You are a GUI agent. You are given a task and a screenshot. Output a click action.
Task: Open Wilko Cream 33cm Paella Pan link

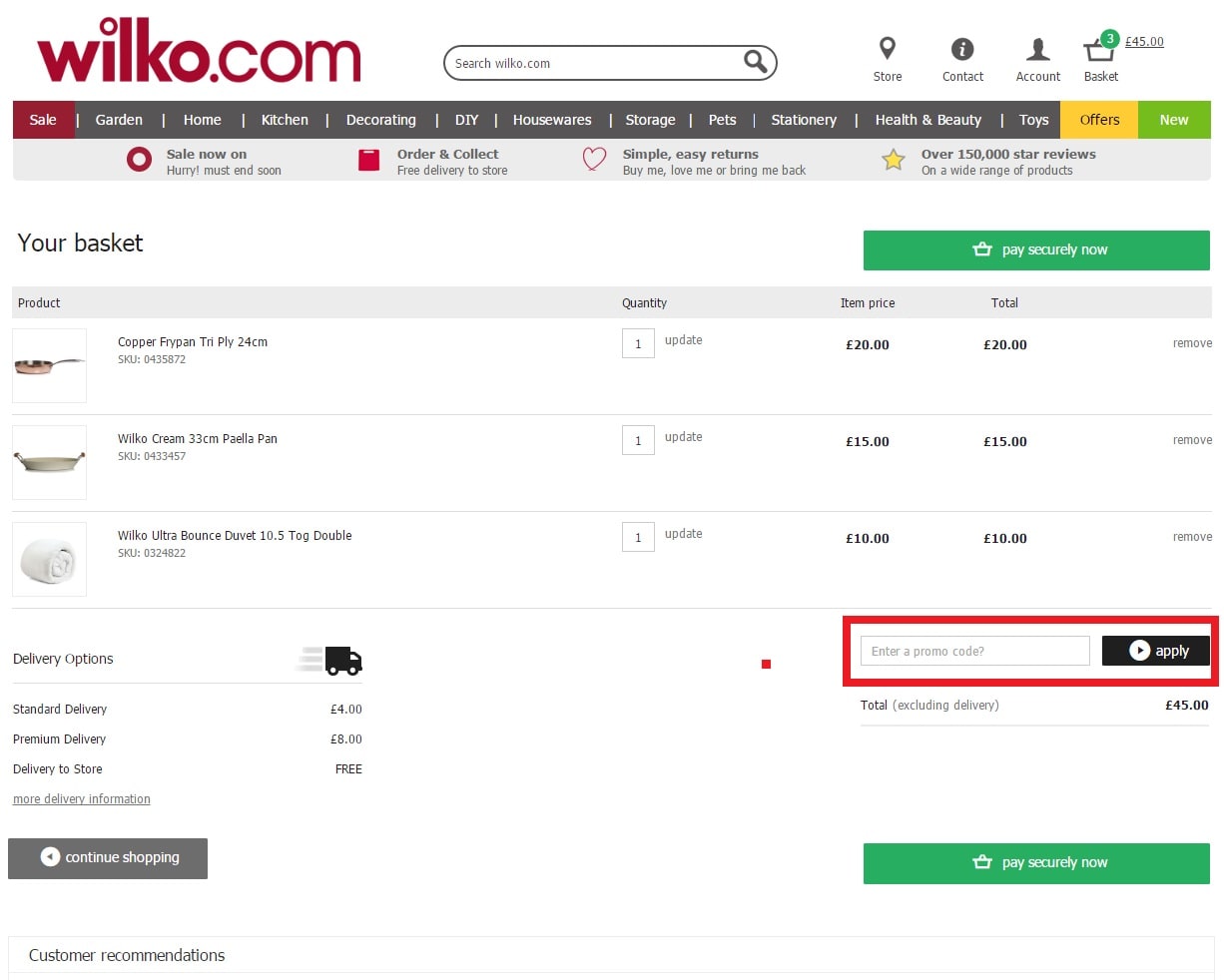coord(198,438)
